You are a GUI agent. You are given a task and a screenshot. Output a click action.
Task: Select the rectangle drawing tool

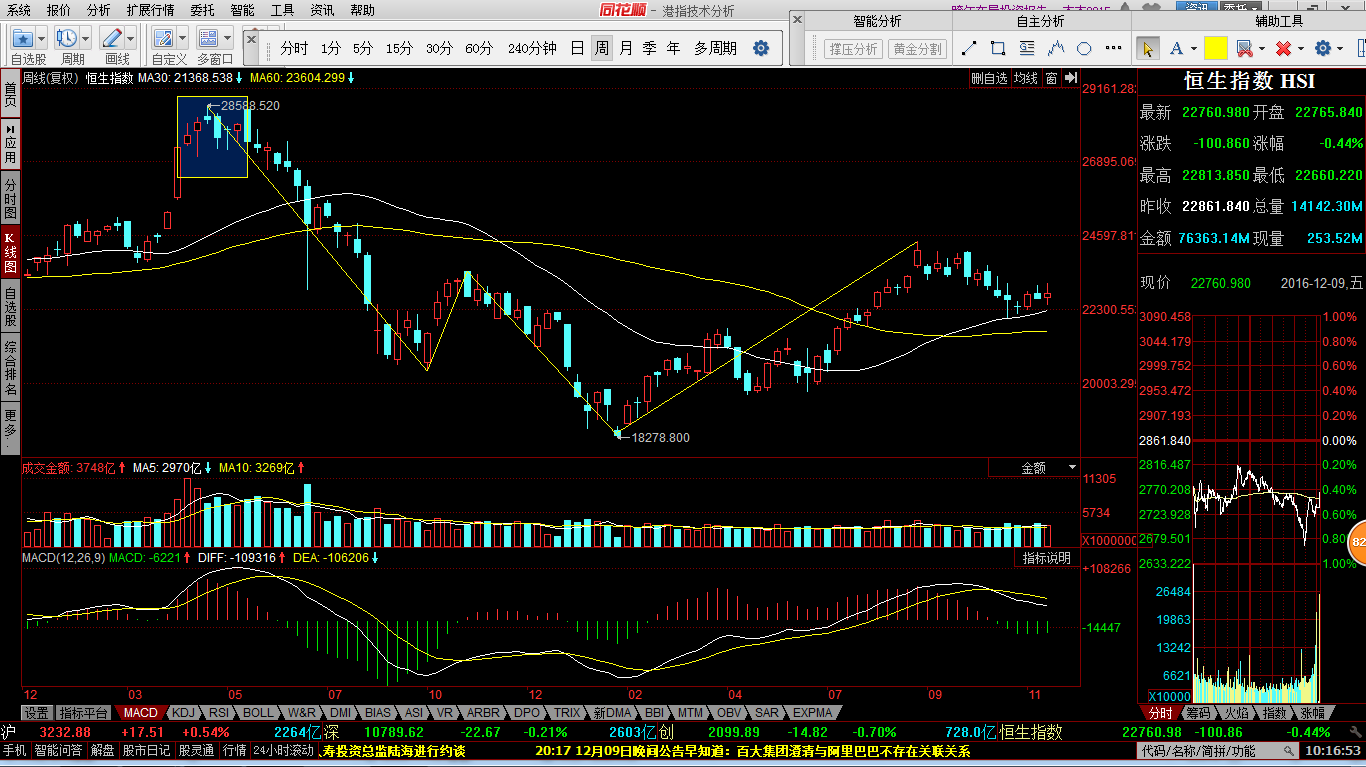[997, 48]
